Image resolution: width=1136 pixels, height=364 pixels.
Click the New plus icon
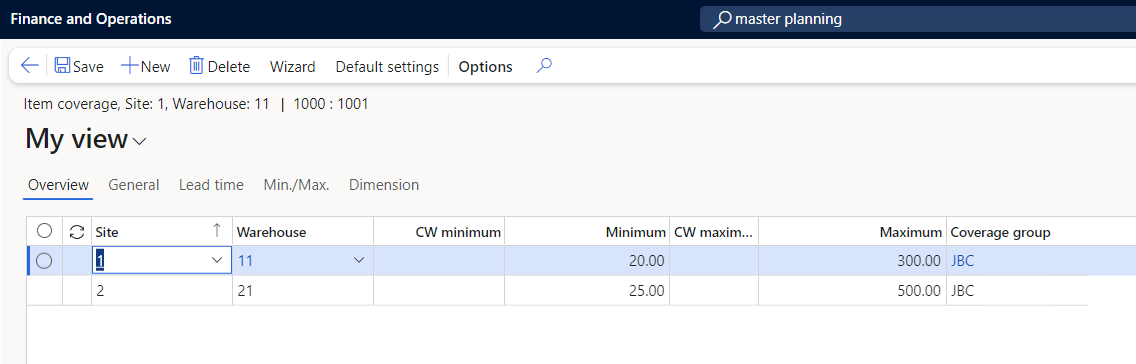(130, 66)
